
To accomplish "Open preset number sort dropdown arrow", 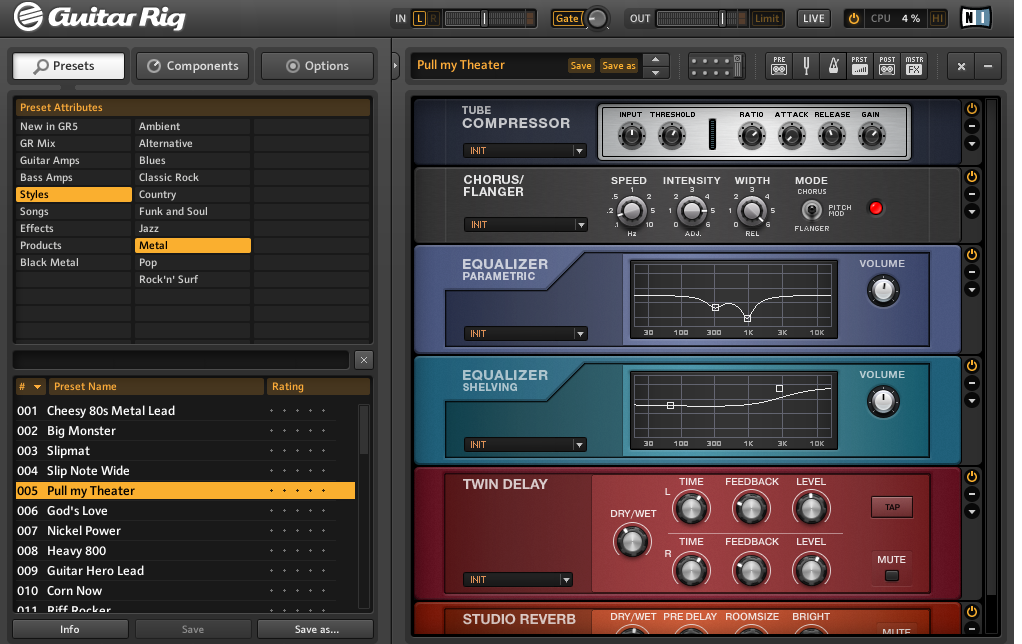I will click(x=37, y=387).
